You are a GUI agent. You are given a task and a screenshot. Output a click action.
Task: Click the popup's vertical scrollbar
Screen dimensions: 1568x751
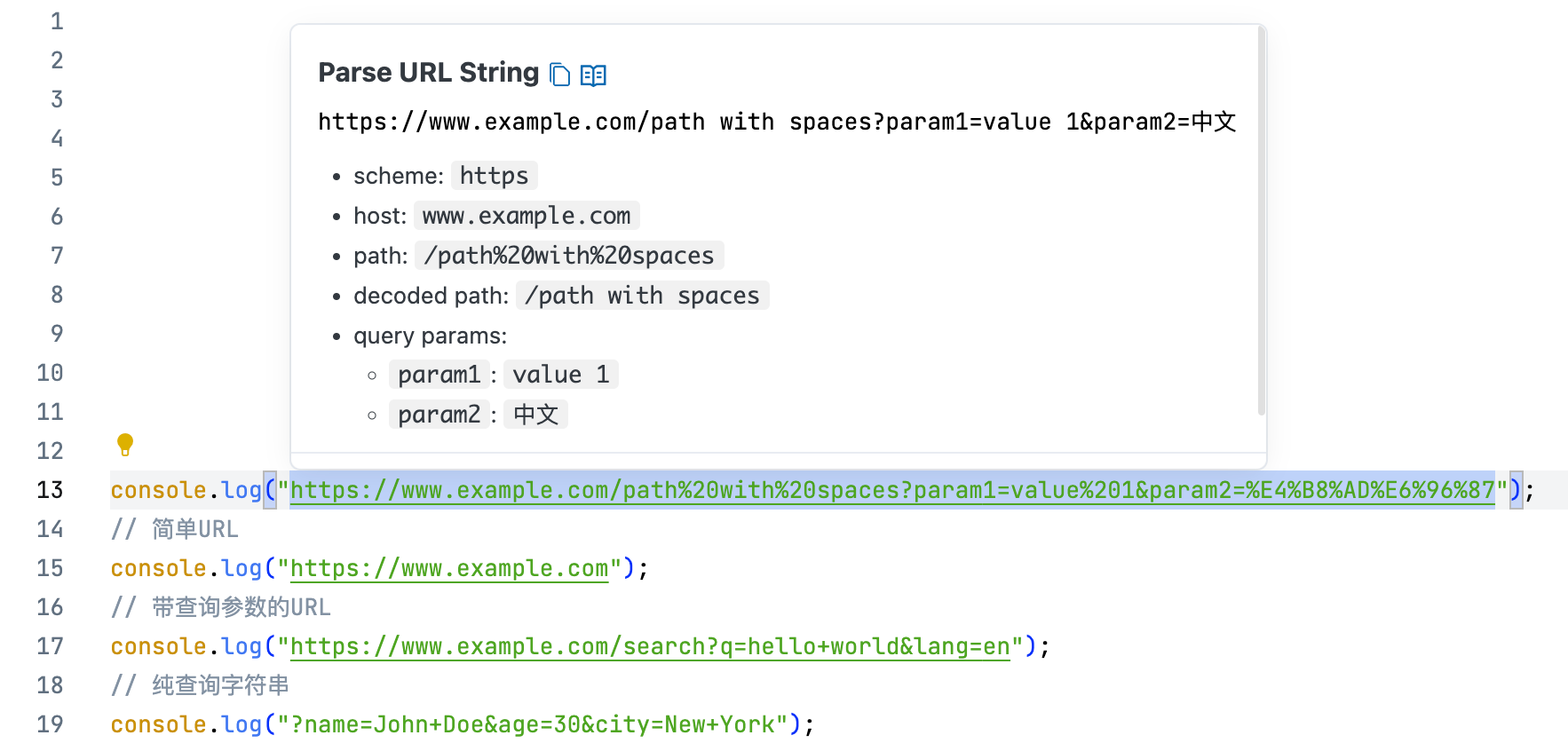(x=1261, y=222)
